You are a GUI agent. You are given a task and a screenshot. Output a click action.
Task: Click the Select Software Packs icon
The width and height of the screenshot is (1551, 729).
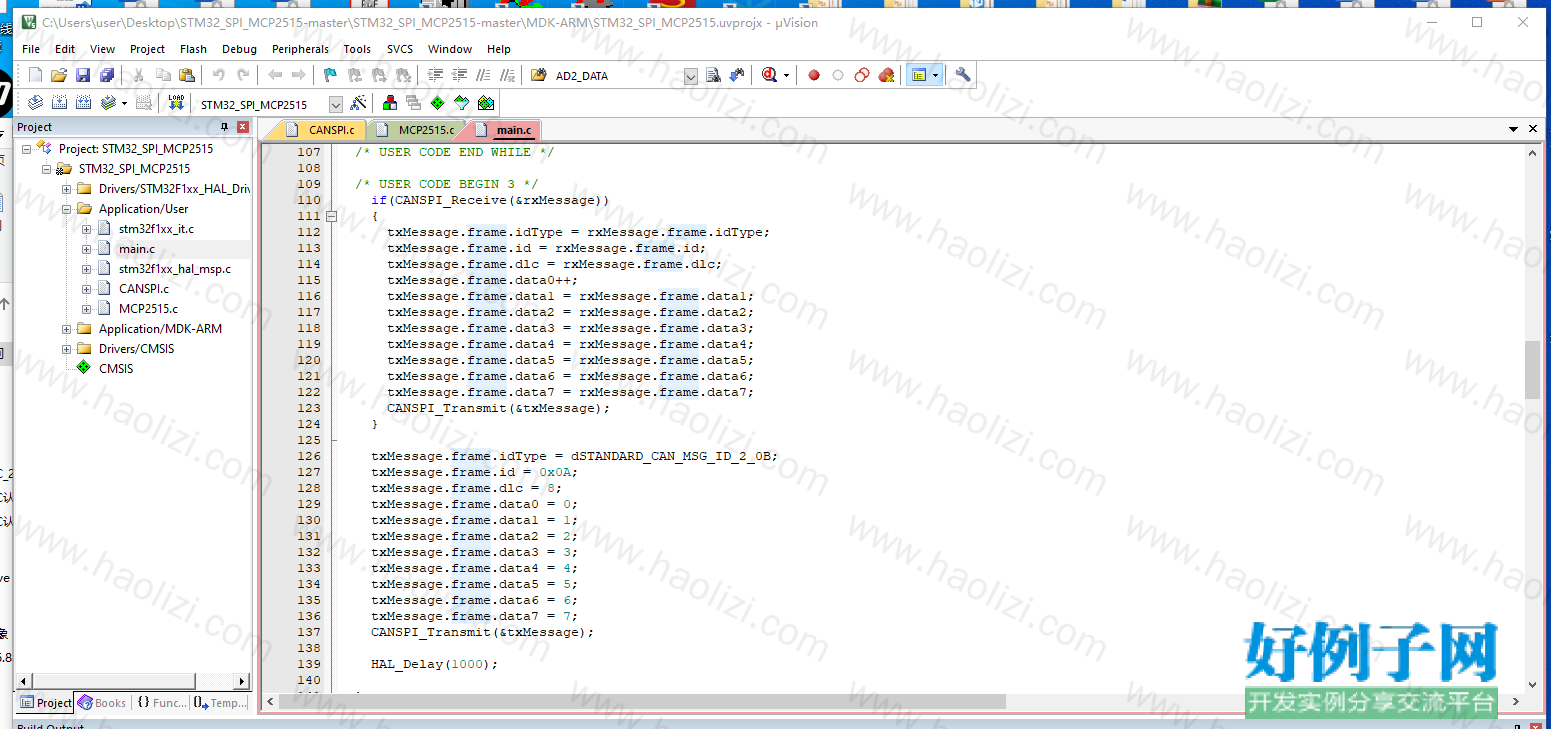coord(462,103)
